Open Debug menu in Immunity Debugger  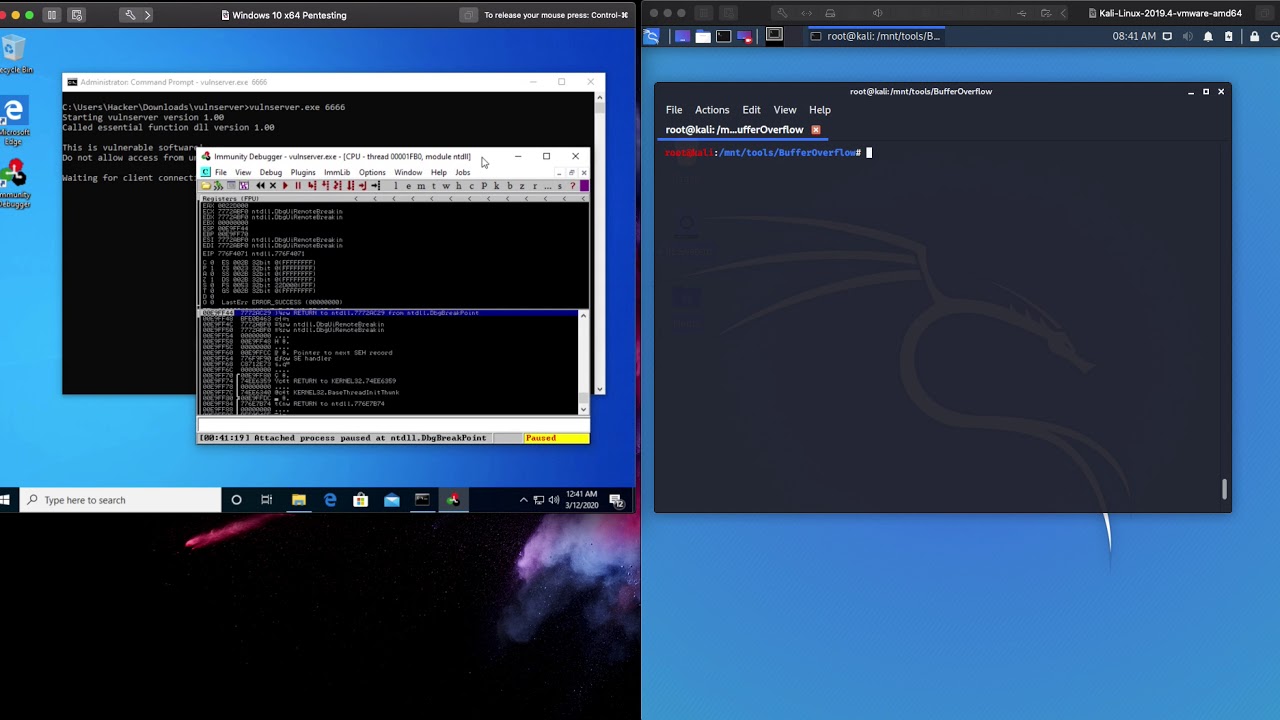(x=271, y=172)
